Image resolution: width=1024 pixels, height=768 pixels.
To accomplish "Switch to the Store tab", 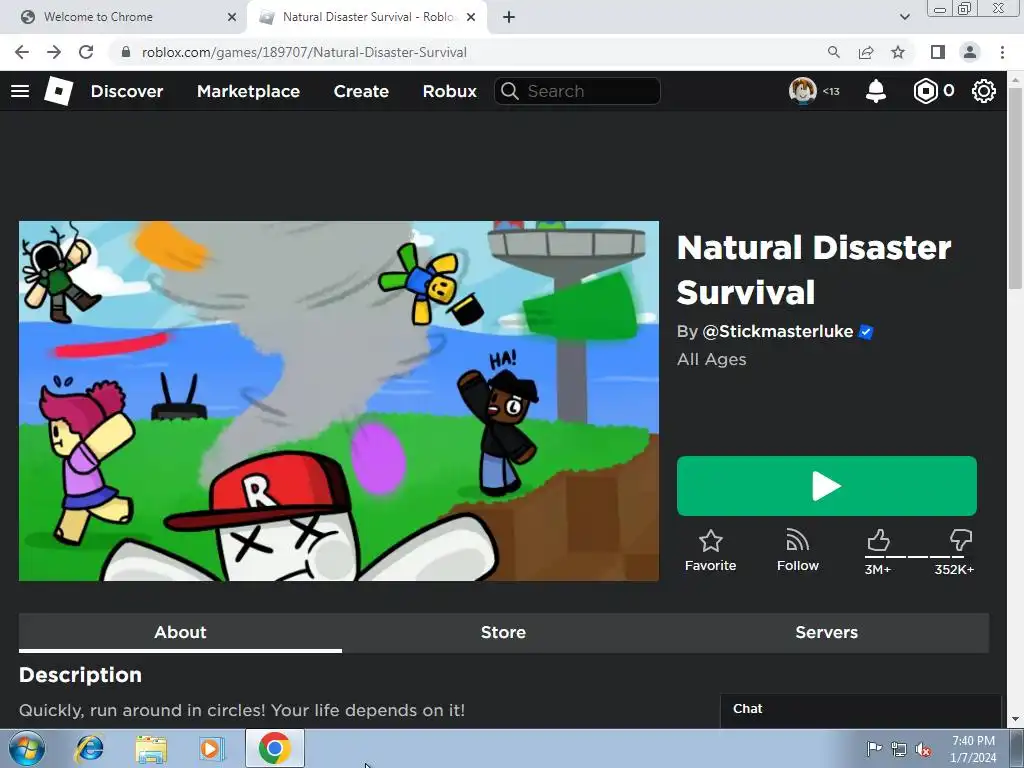I will tap(503, 632).
